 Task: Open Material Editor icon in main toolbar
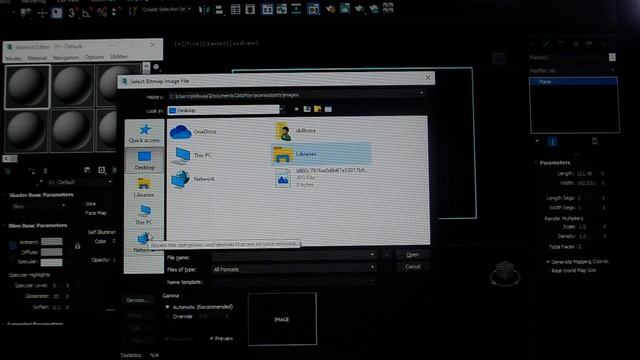313,9
